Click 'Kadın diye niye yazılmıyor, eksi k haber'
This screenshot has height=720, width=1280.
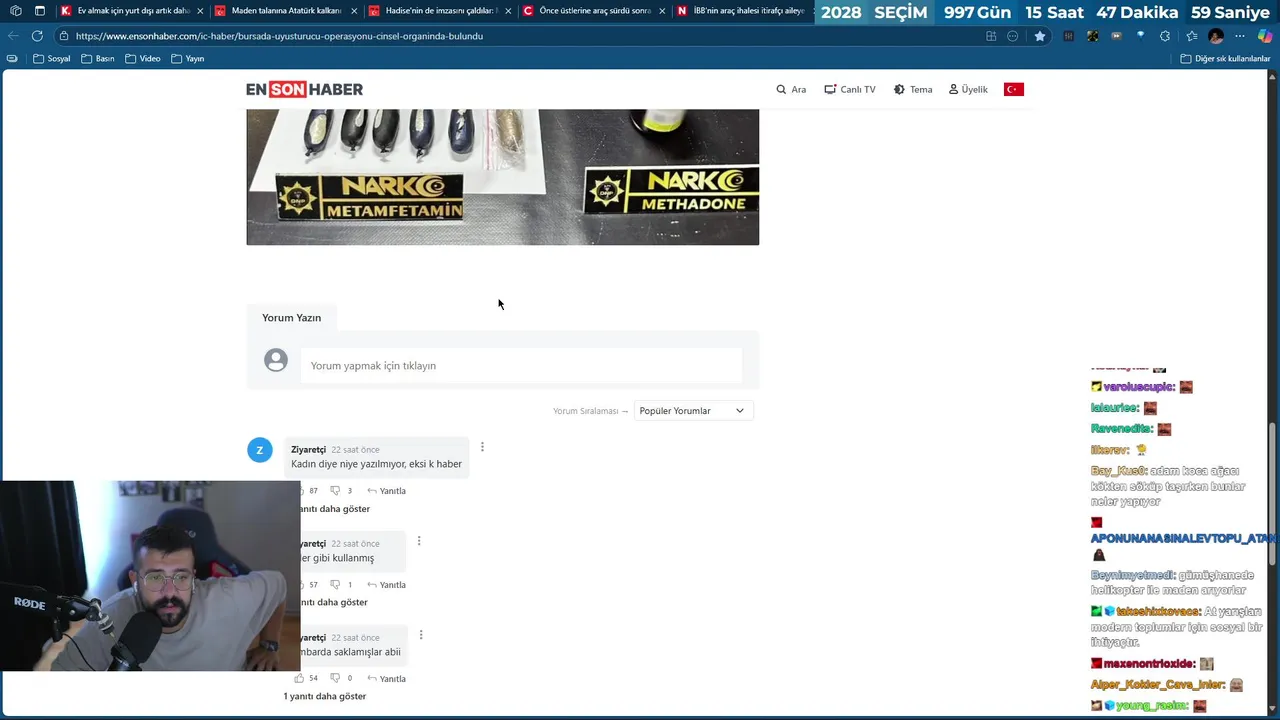tap(376, 464)
